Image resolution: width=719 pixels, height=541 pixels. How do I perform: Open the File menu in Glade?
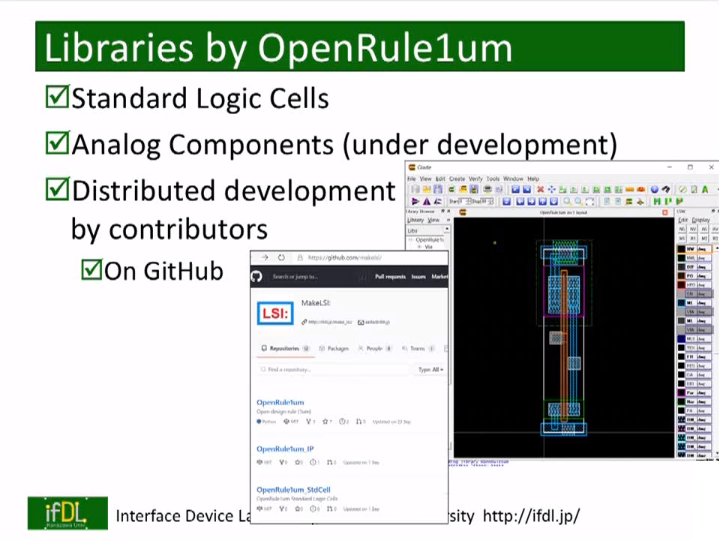pos(411,178)
